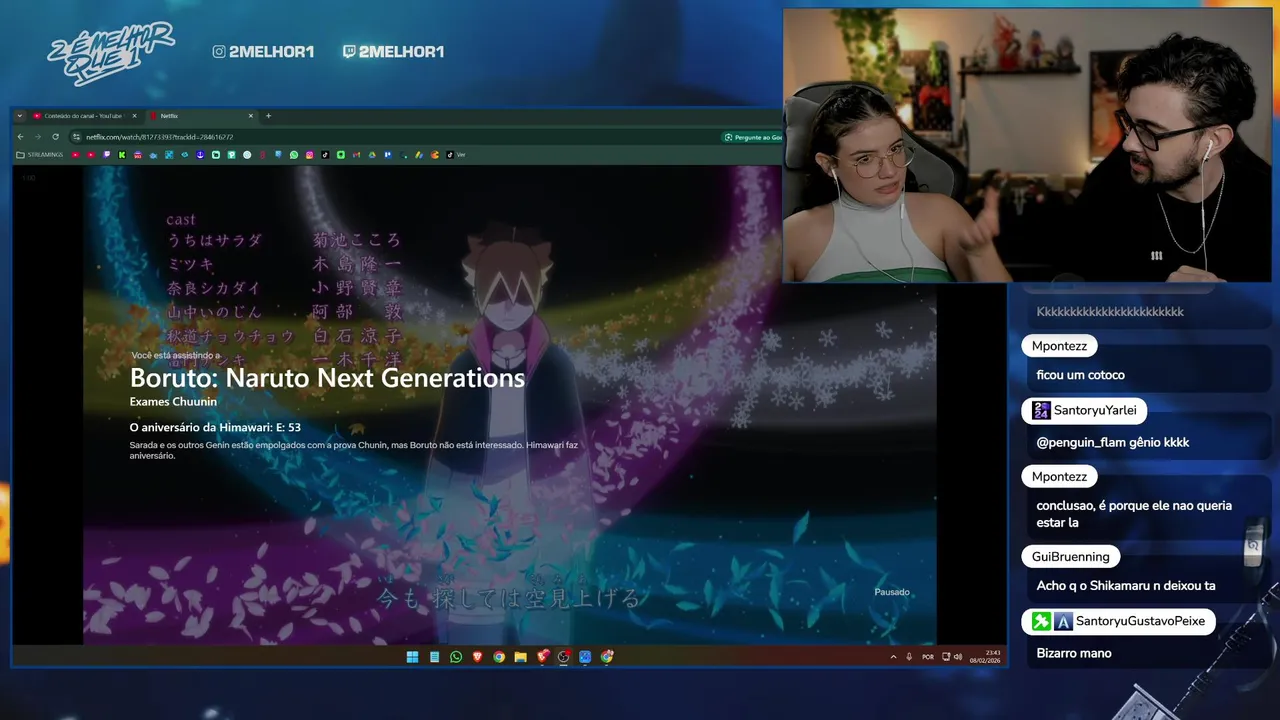
Task: Open the Kick bookmark with K logo
Action: [122, 155]
